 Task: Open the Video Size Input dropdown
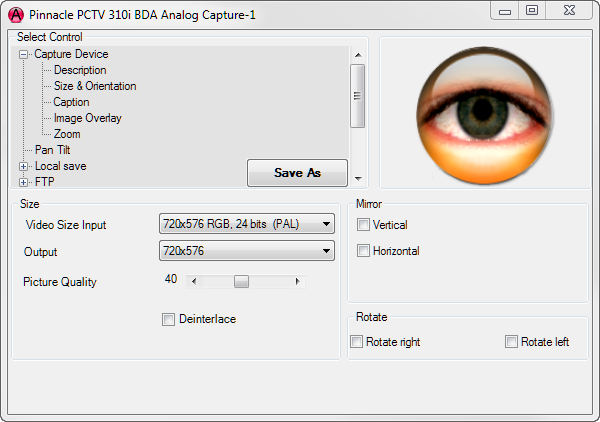[x=246, y=224]
